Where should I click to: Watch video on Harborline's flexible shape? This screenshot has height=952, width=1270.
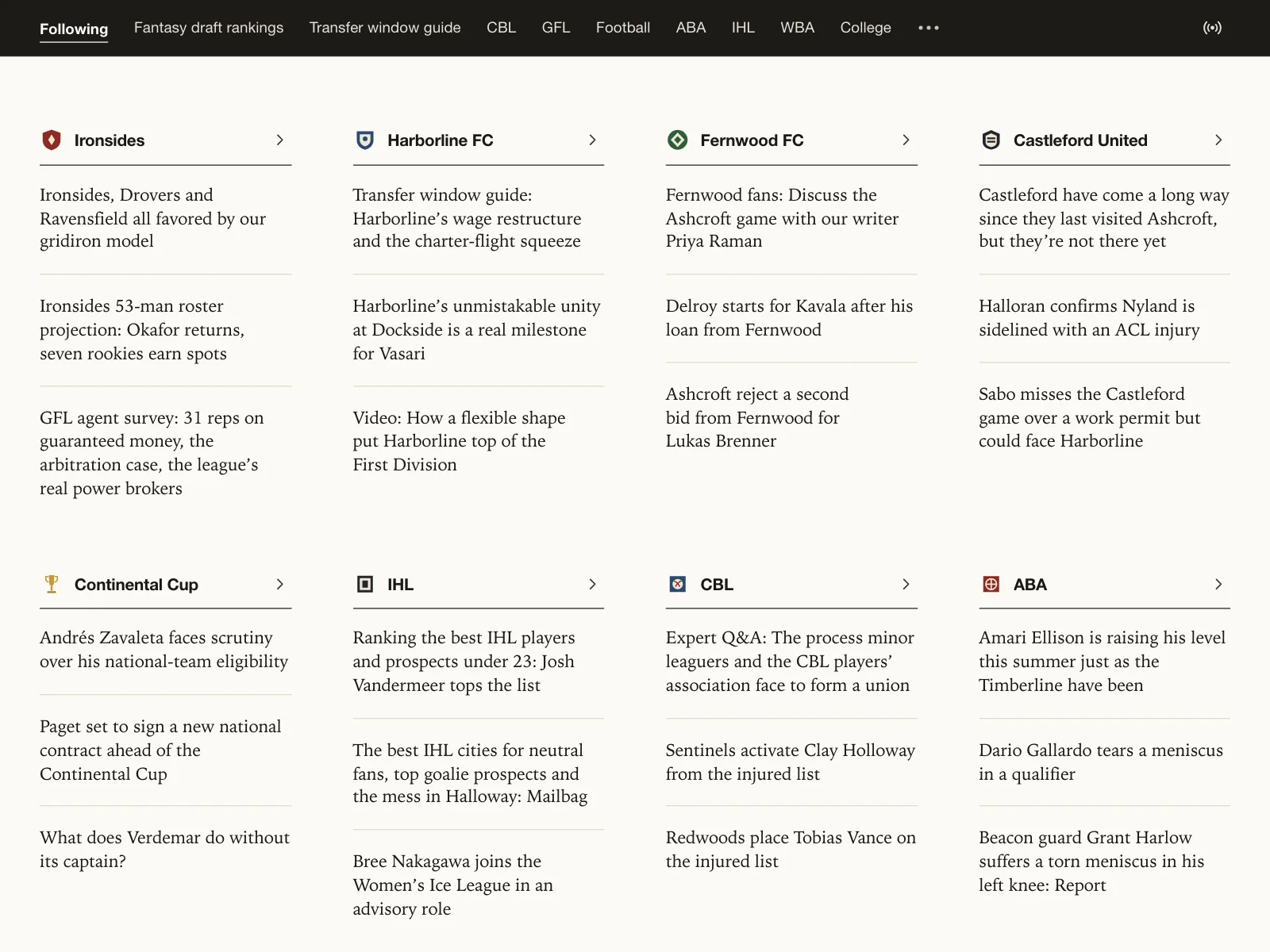pos(459,441)
